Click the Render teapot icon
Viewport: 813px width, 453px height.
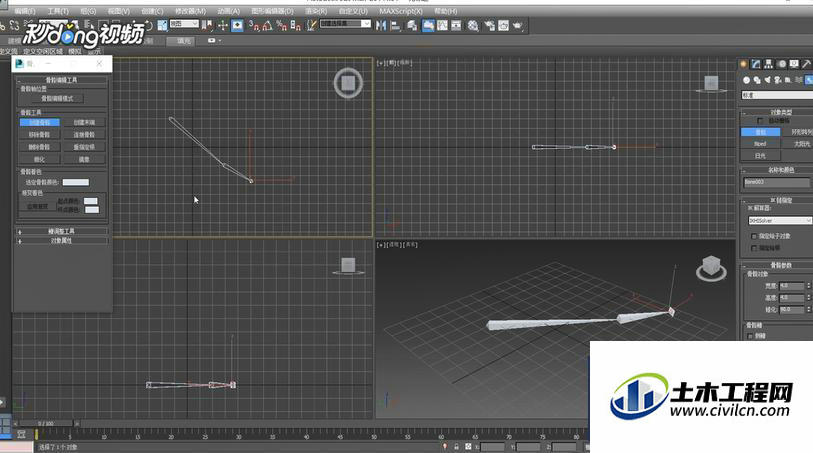(x=517, y=25)
